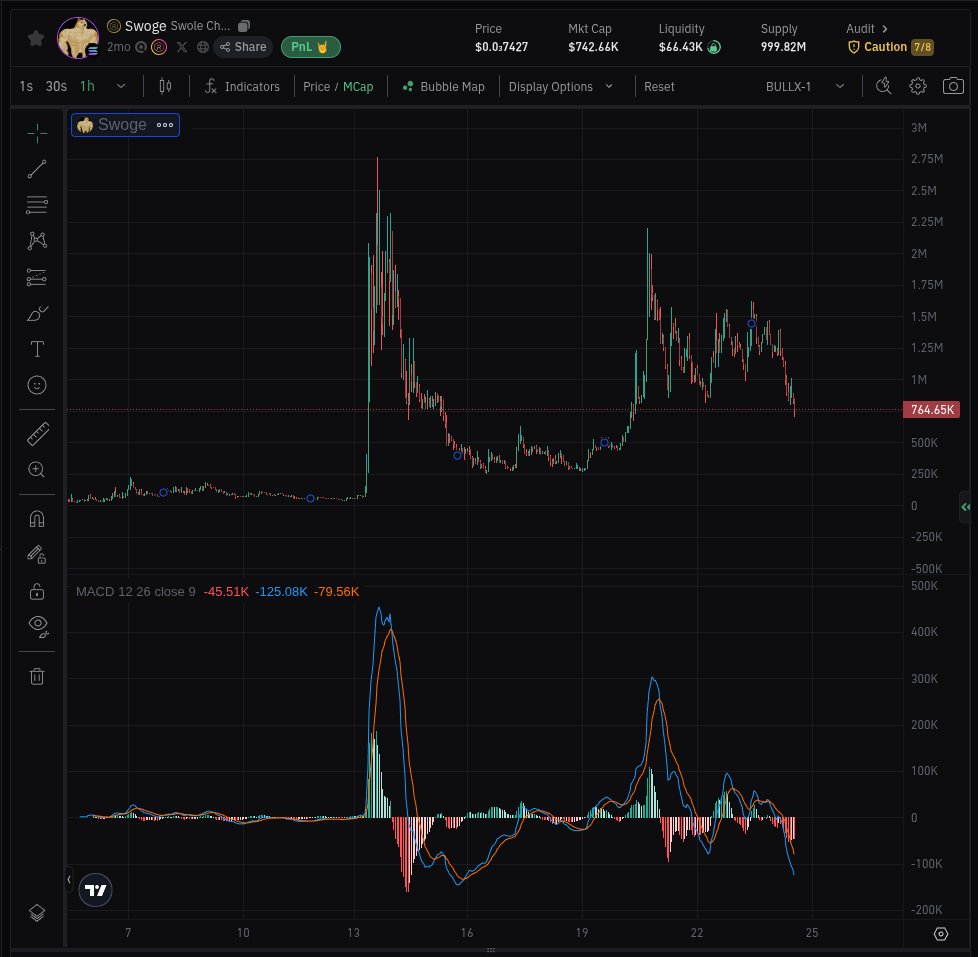Select the 30s timeframe
This screenshot has width=978, height=957.
click(x=56, y=86)
